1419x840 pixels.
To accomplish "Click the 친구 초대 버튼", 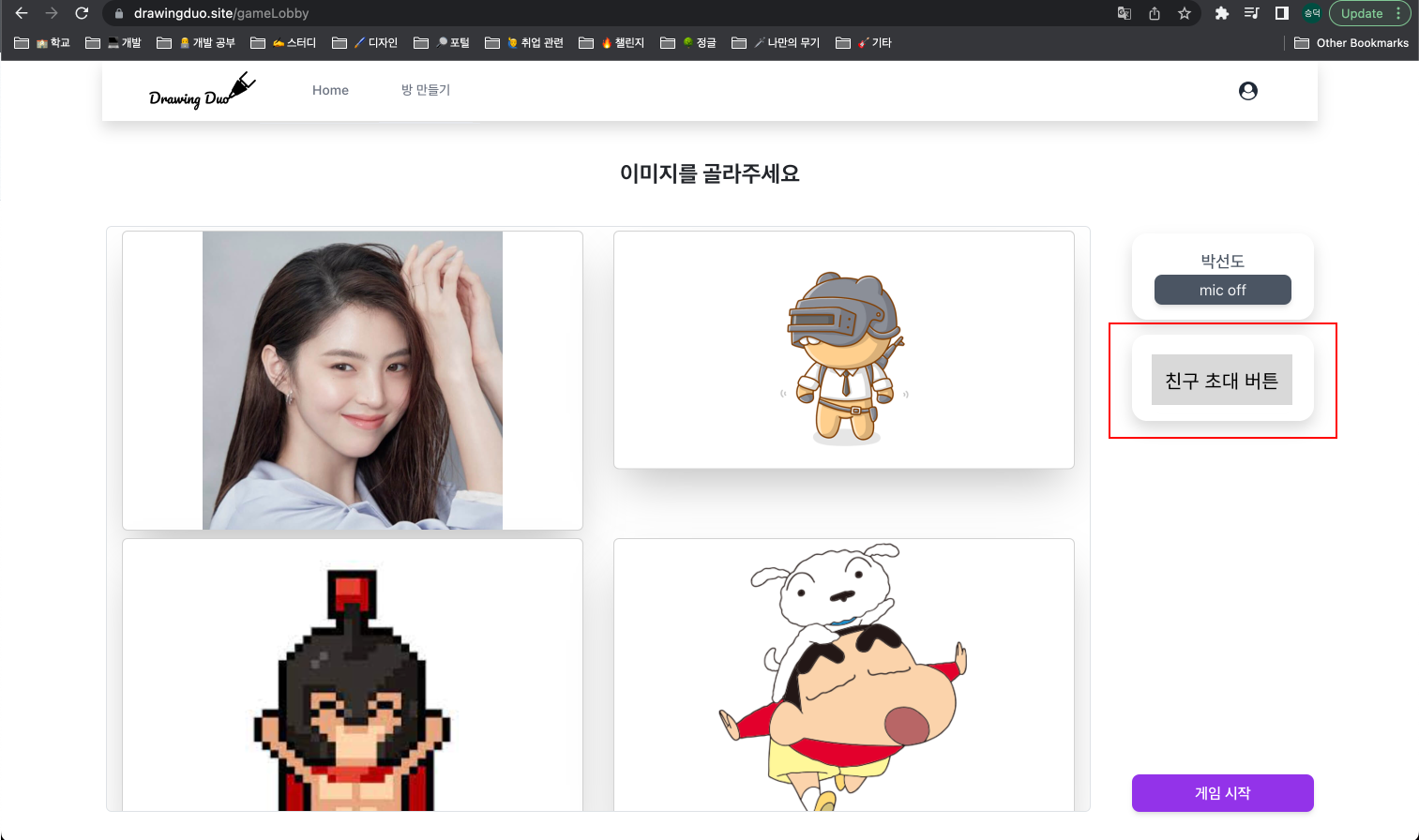I will [1221, 379].
